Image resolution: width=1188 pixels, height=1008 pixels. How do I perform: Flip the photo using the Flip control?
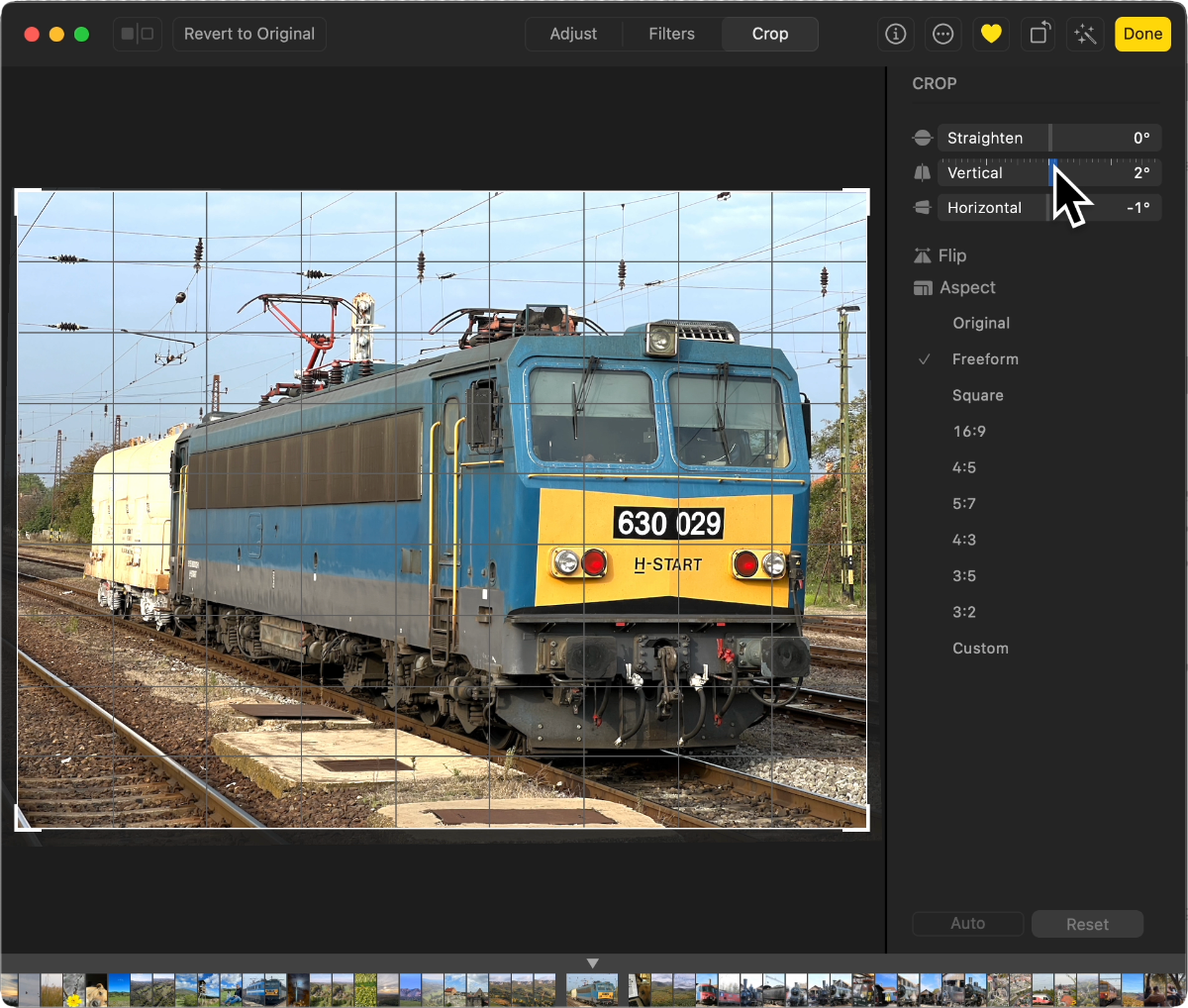[940, 255]
